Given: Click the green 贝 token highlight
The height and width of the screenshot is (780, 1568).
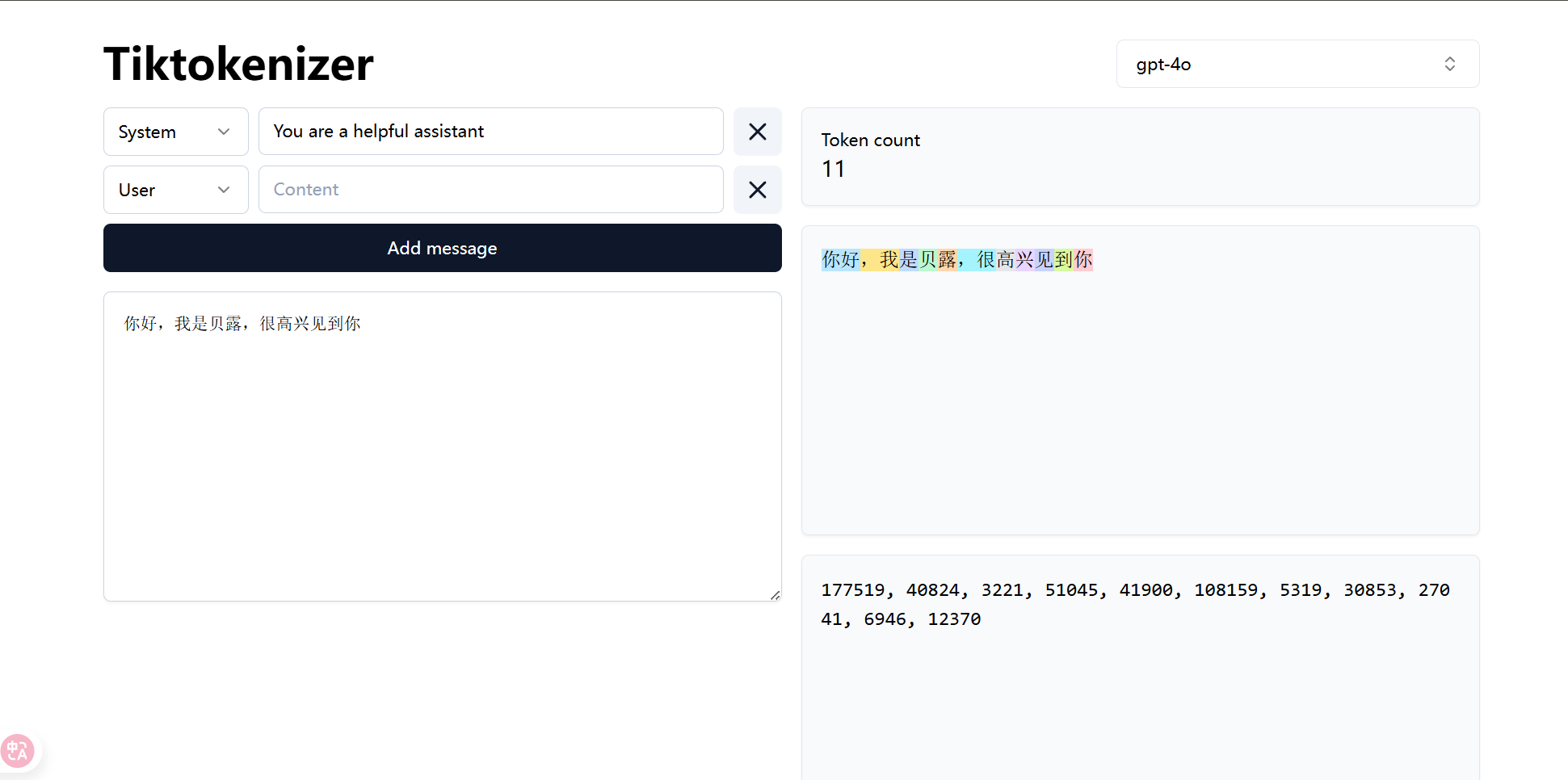Looking at the screenshot, I should (927, 260).
